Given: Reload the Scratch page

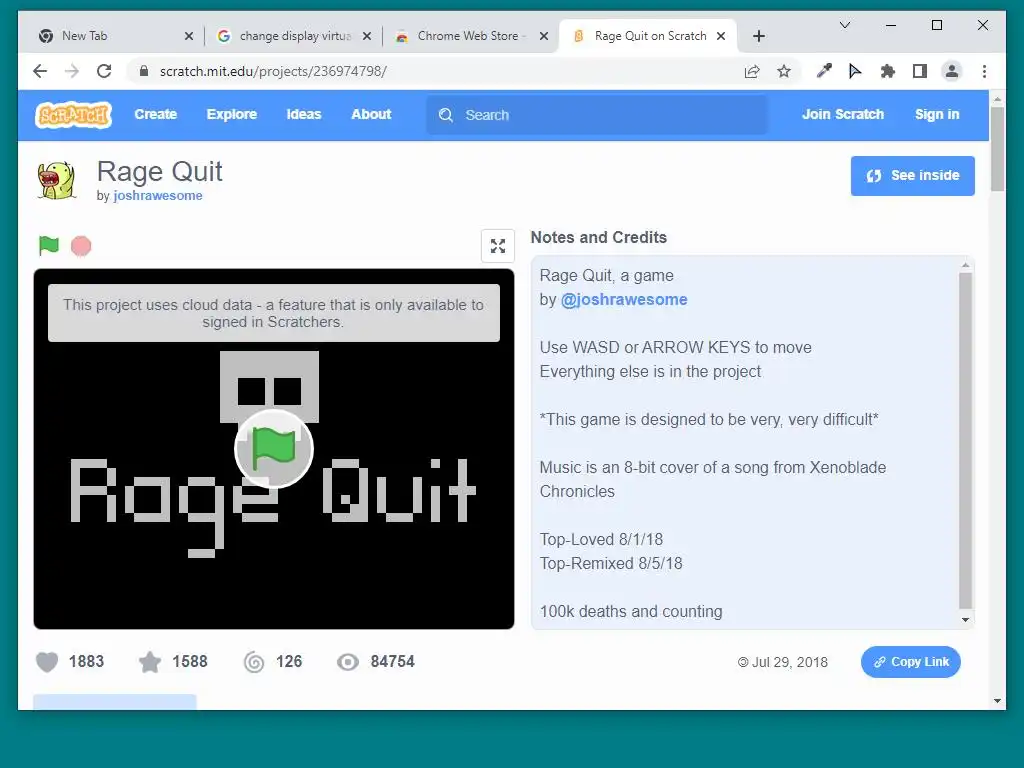Looking at the screenshot, I should (104, 71).
